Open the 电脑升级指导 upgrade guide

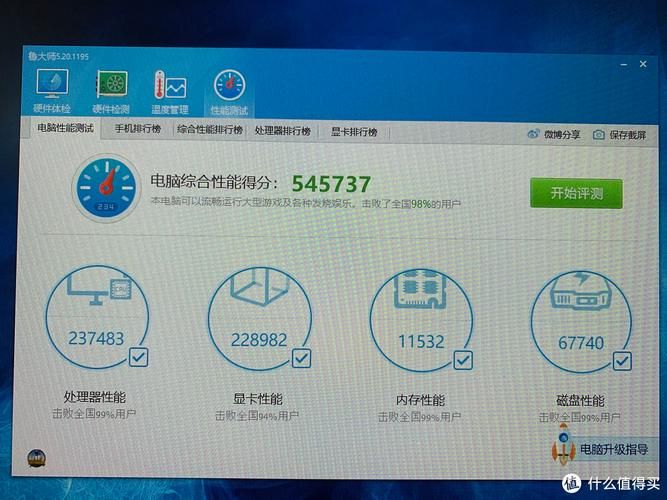(614, 449)
